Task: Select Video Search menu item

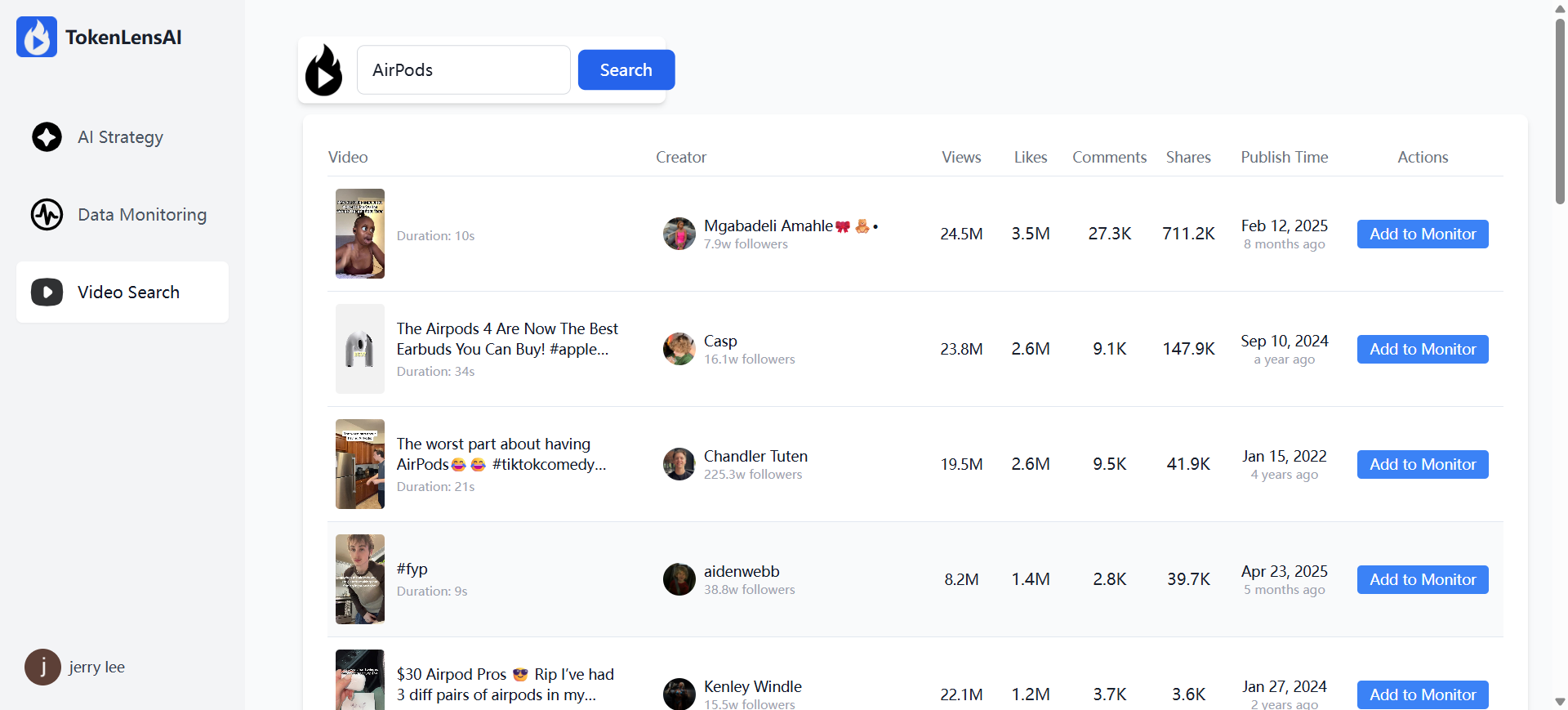Action: coord(122,292)
